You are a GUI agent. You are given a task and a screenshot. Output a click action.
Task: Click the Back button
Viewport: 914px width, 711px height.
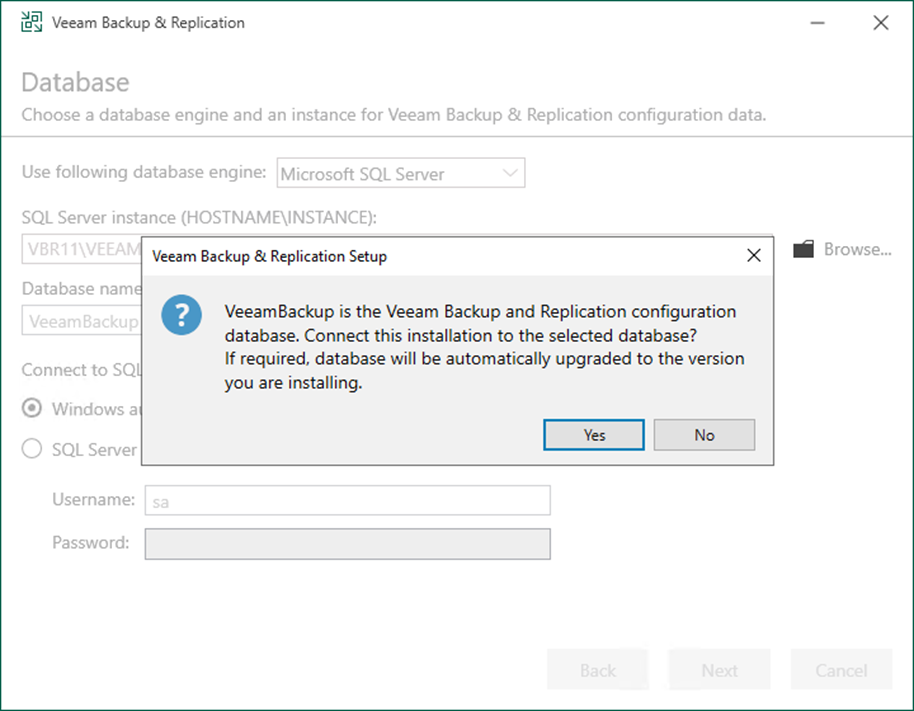(597, 670)
